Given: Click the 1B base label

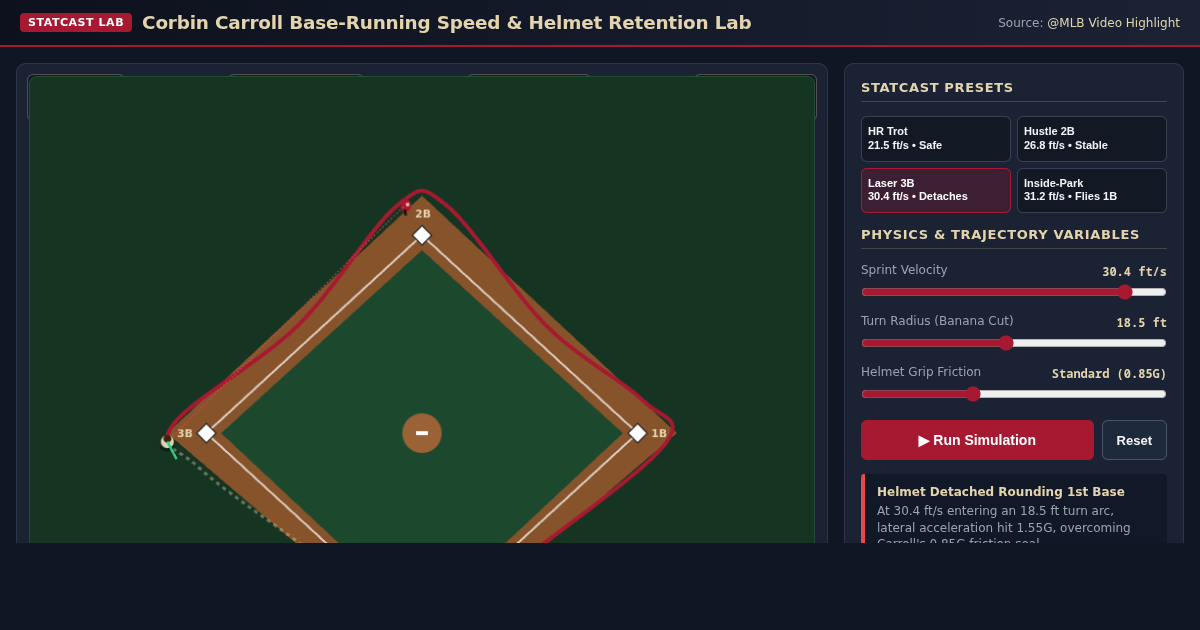Looking at the screenshot, I should pos(659,434).
